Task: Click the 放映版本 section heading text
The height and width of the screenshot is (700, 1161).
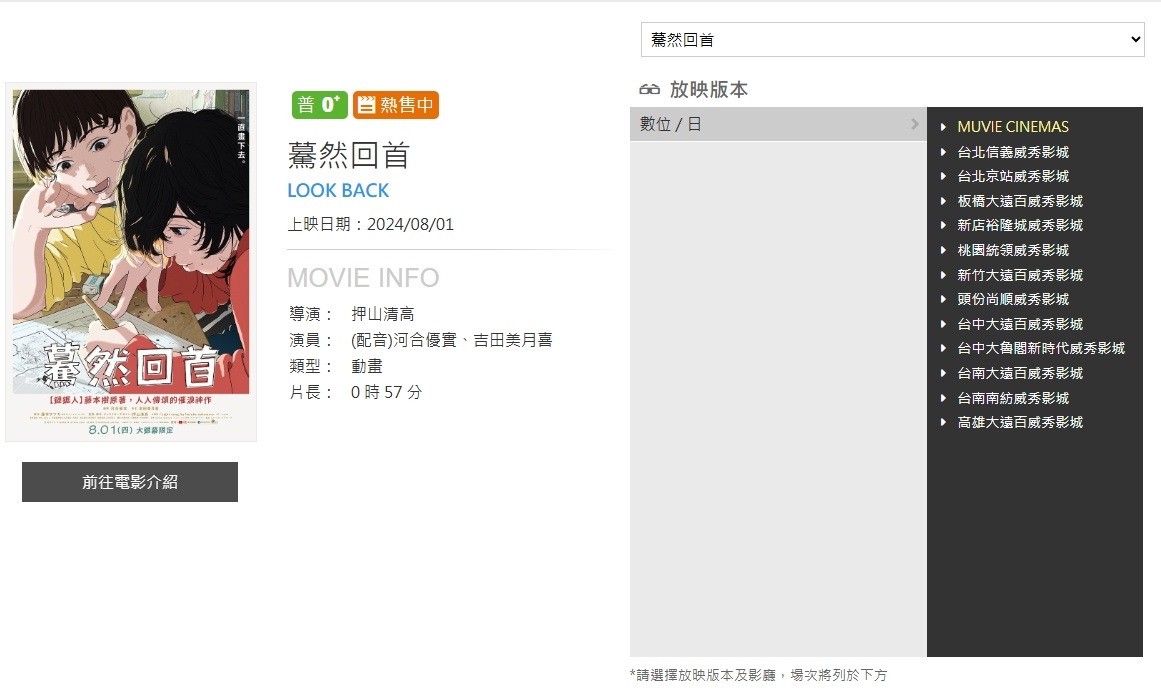Action: pos(709,90)
